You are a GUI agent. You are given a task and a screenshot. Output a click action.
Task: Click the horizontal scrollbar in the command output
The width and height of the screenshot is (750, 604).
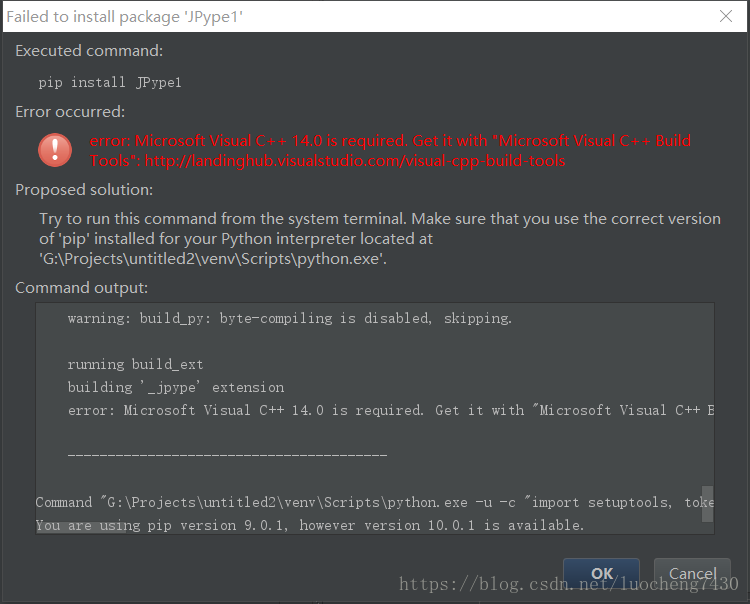click(80, 528)
